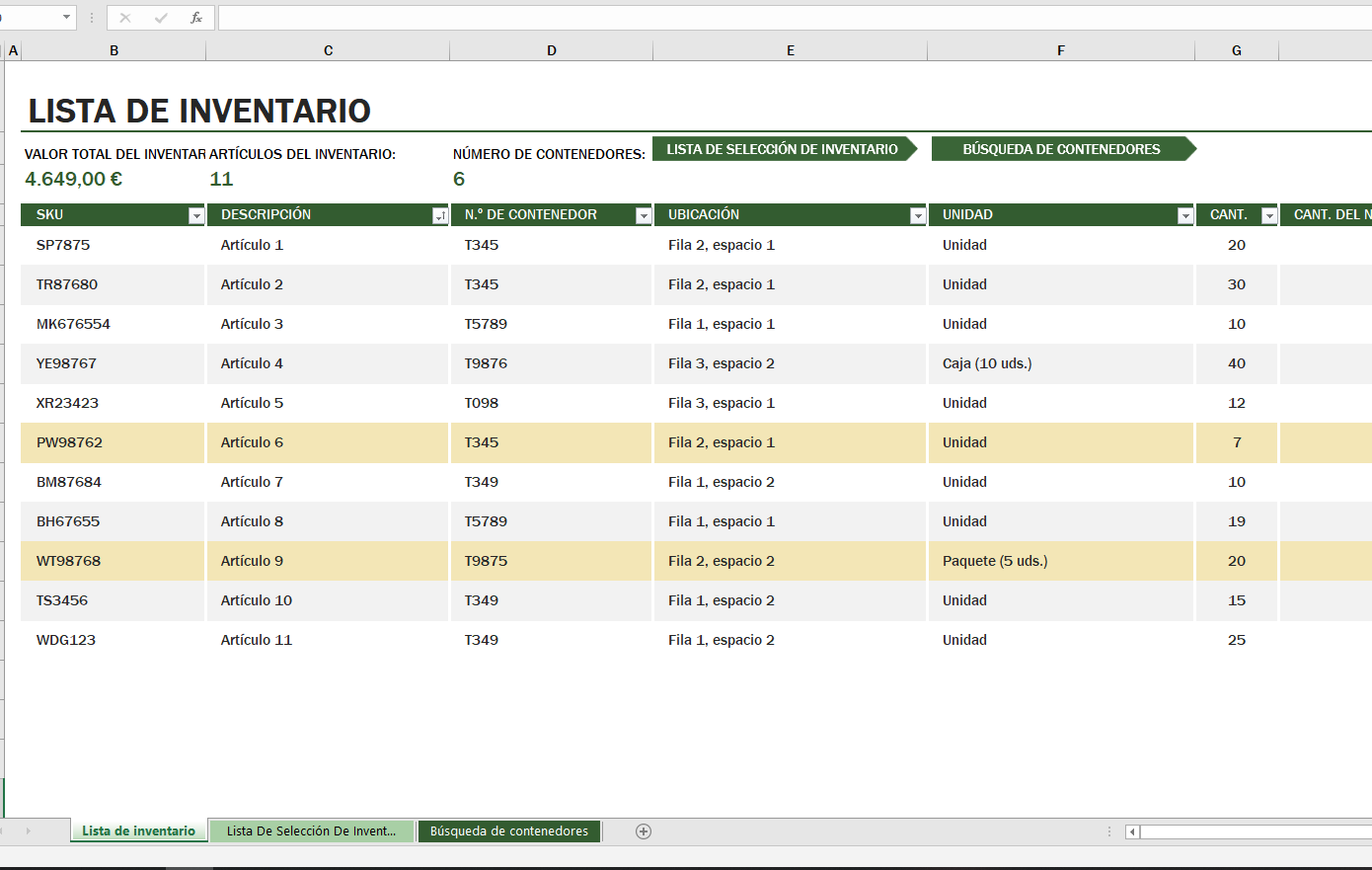
Task: Click the Enter checkmark icon in formula bar
Action: pyautogui.click(x=160, y=17)
